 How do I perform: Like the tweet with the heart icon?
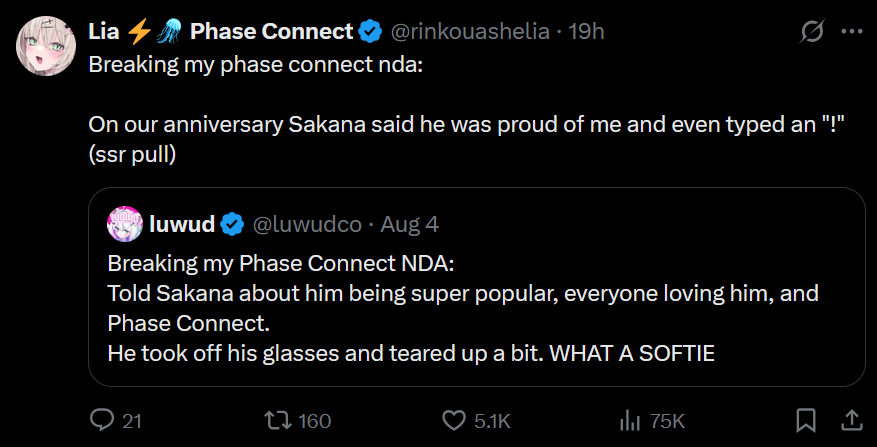tap(455, 420)
